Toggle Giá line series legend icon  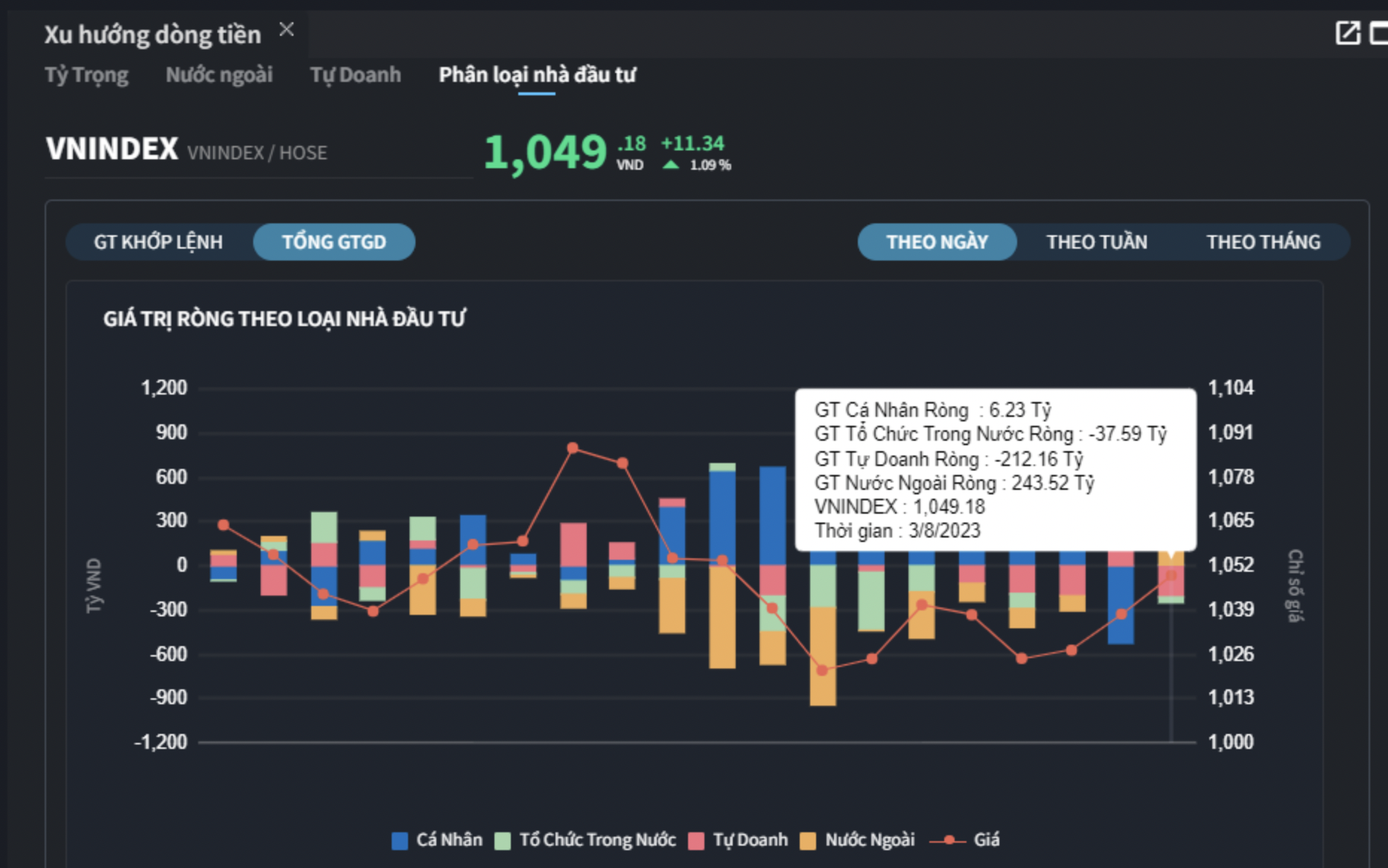[949, 840]
